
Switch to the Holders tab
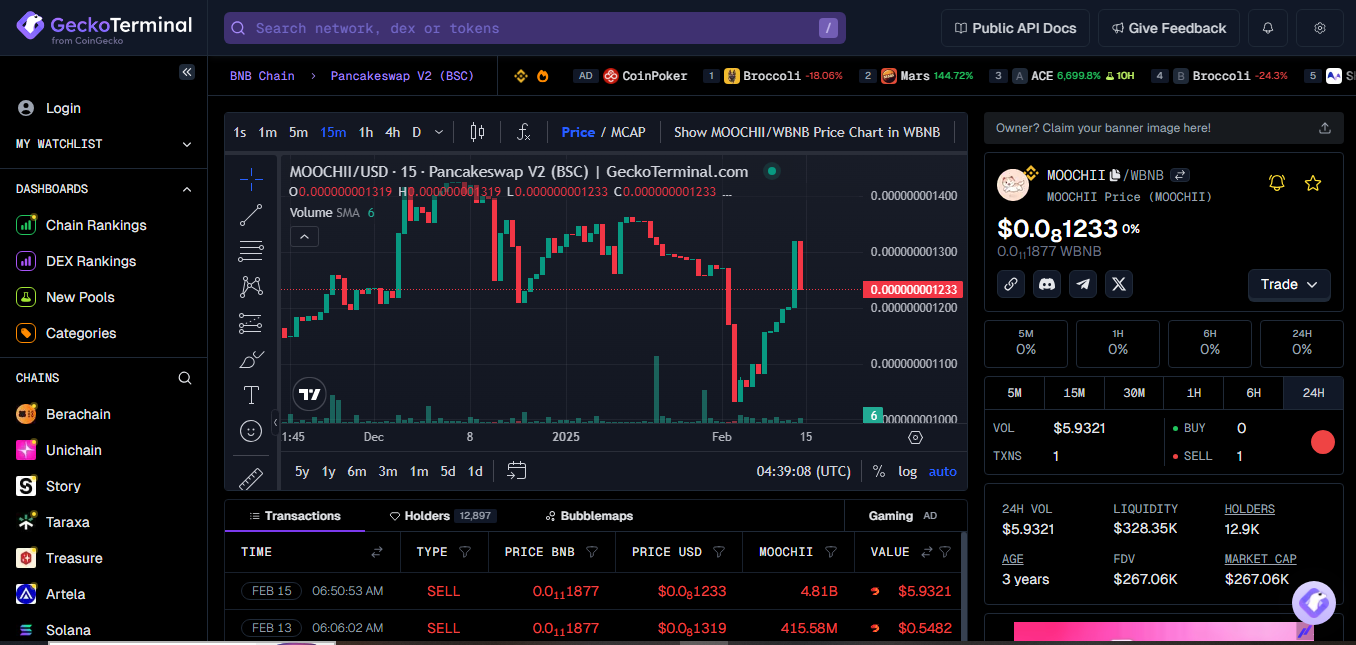(x=442, y=516)
